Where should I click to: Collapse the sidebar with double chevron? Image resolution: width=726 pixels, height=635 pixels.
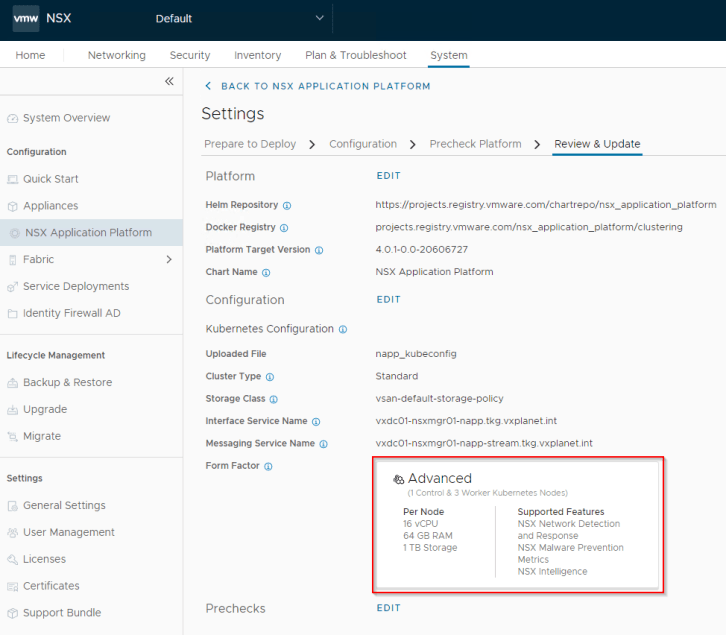pyautogui.click(x=169, y=82)
